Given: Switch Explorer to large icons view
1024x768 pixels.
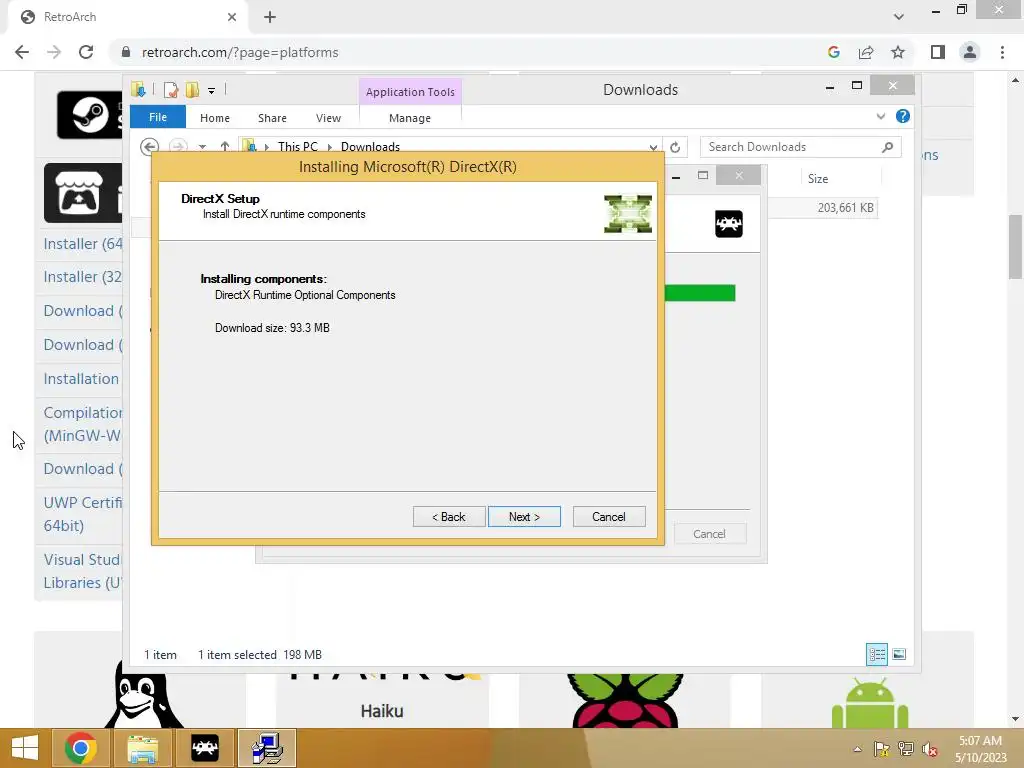Looking at the screenshot, I should tap(899, 654).
